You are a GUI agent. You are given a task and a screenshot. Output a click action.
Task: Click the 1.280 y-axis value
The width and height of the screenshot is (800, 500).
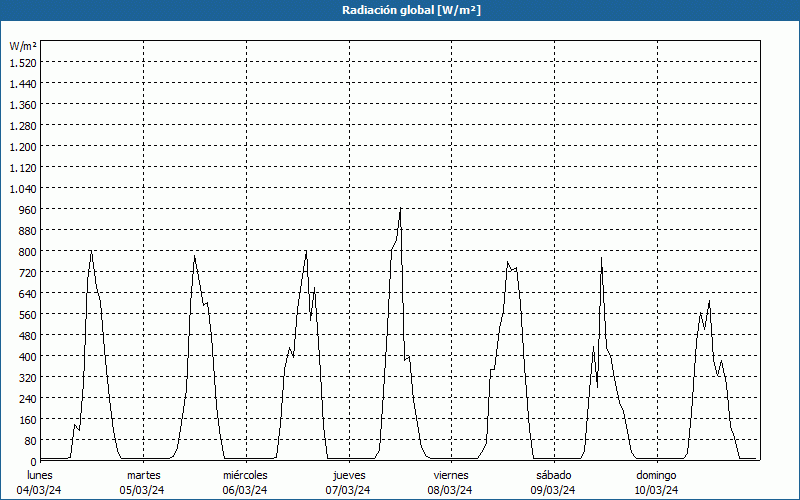click(x=23, y=126)
